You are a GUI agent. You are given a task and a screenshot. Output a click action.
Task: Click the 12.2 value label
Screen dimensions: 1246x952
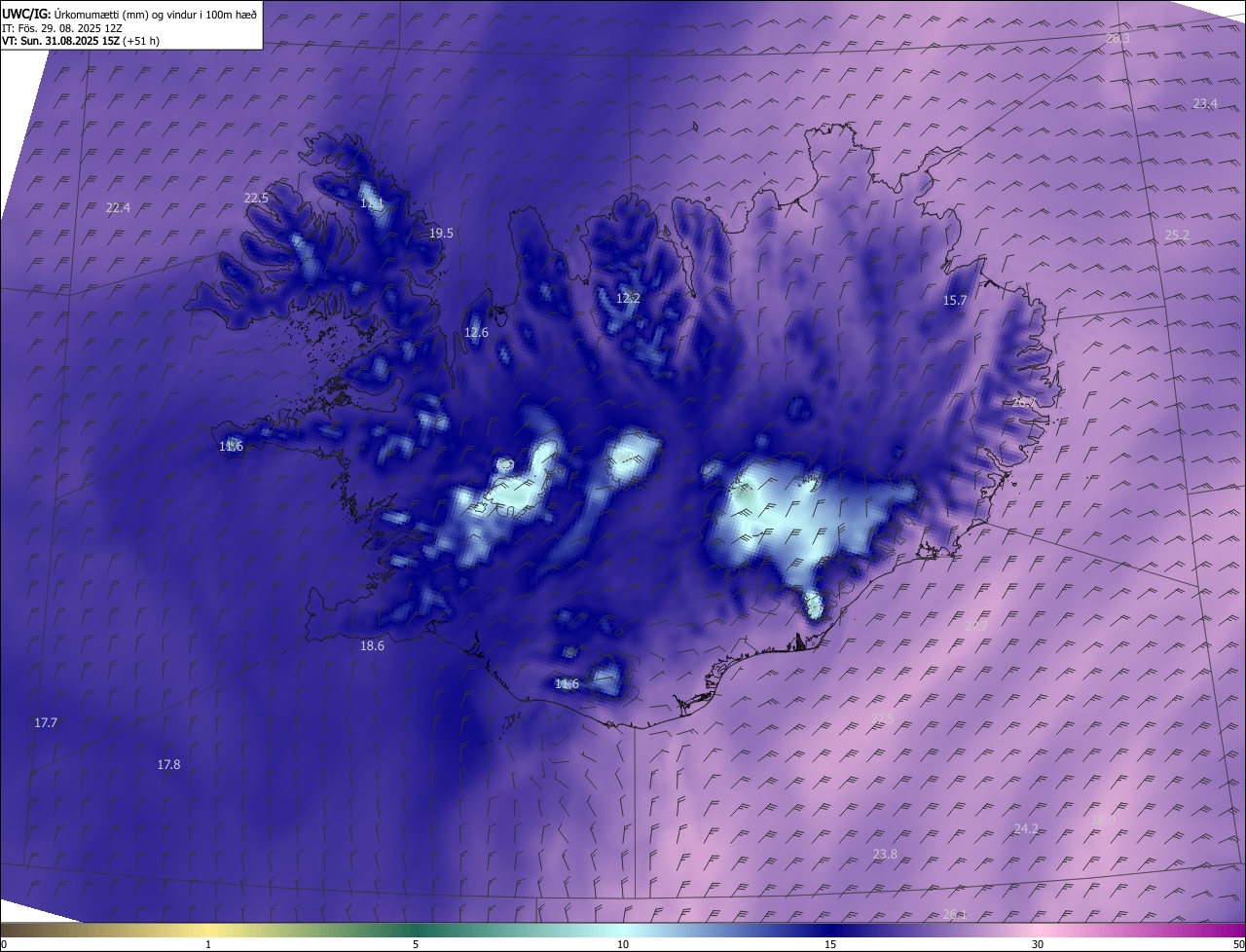point(628,298)
